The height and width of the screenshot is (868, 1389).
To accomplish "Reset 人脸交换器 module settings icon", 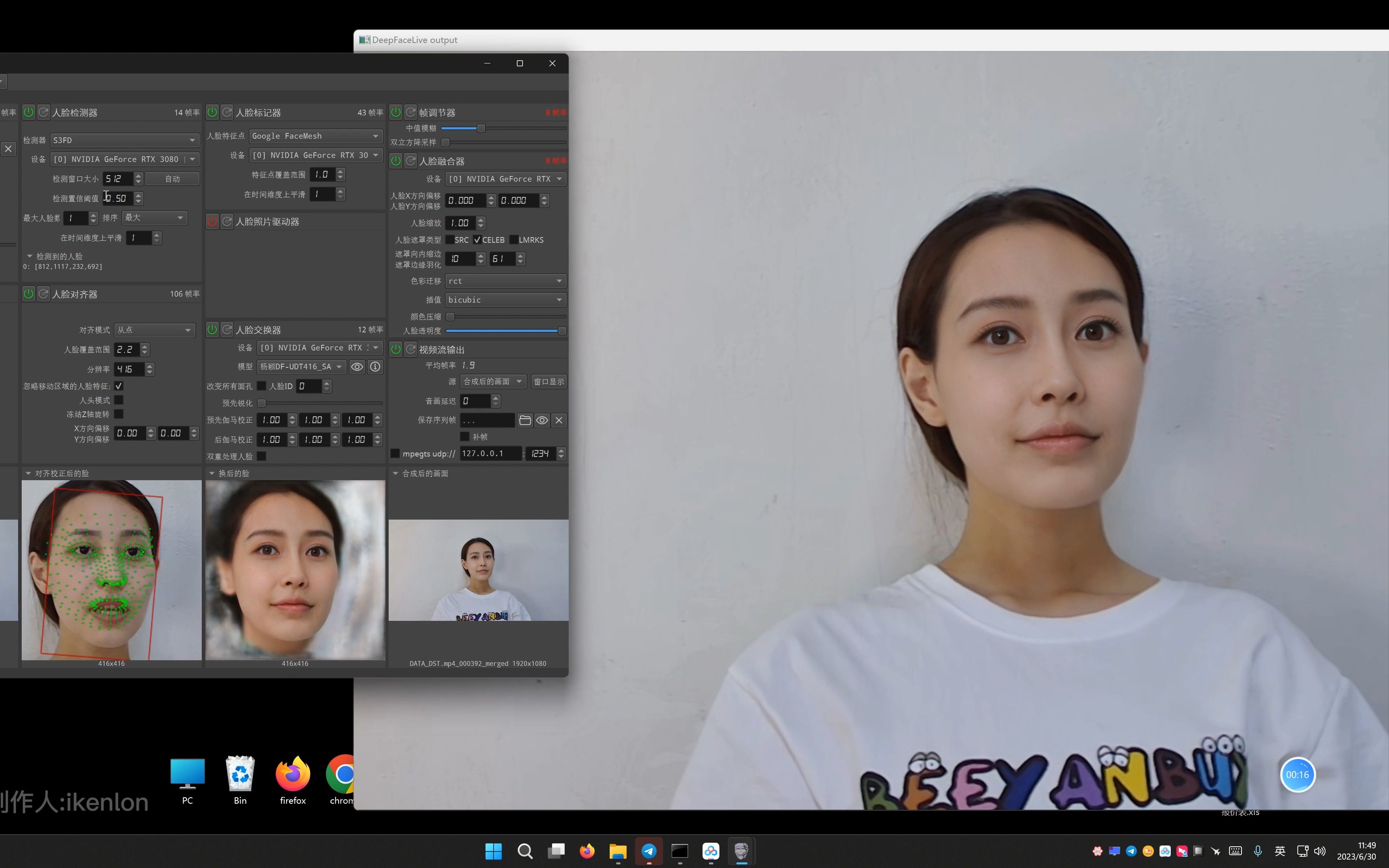I will click(x=227, y=330).
